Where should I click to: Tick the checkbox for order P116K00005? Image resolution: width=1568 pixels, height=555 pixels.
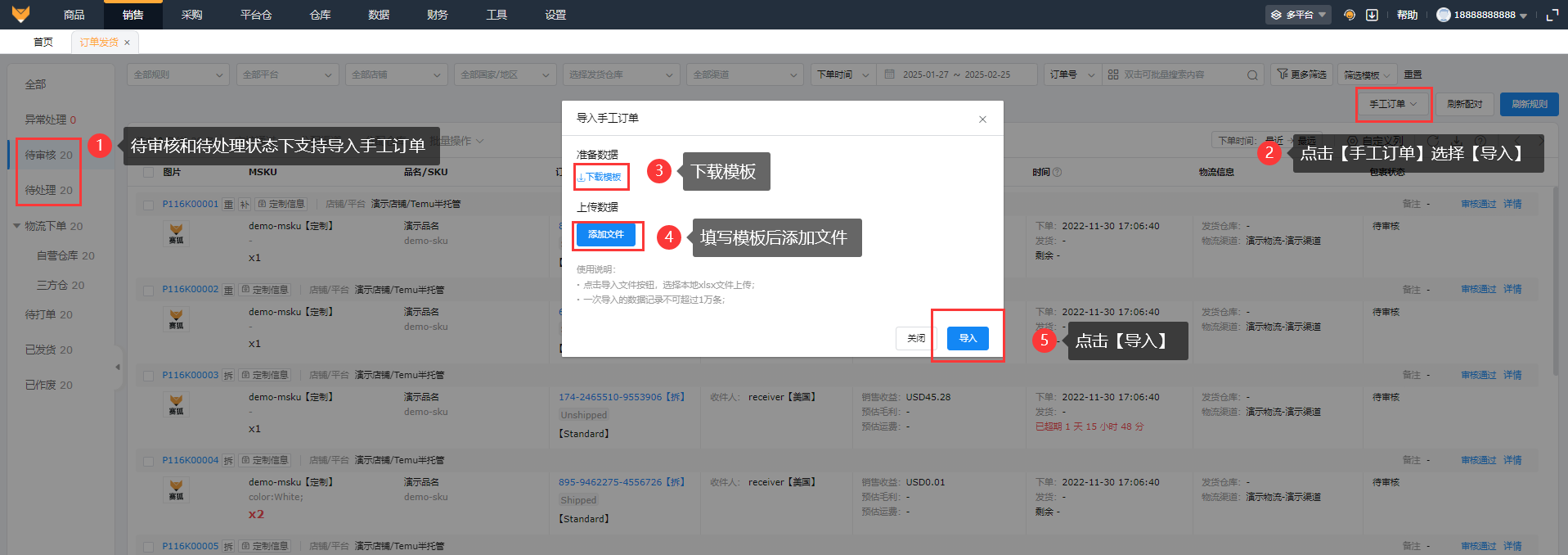(148, 546)
